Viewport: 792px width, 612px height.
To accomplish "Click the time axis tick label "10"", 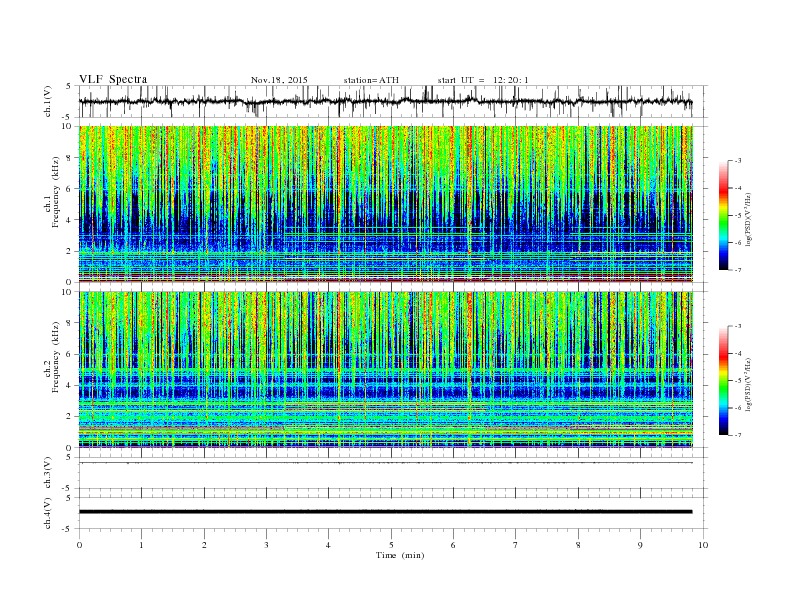I will [x=703, y=545].
